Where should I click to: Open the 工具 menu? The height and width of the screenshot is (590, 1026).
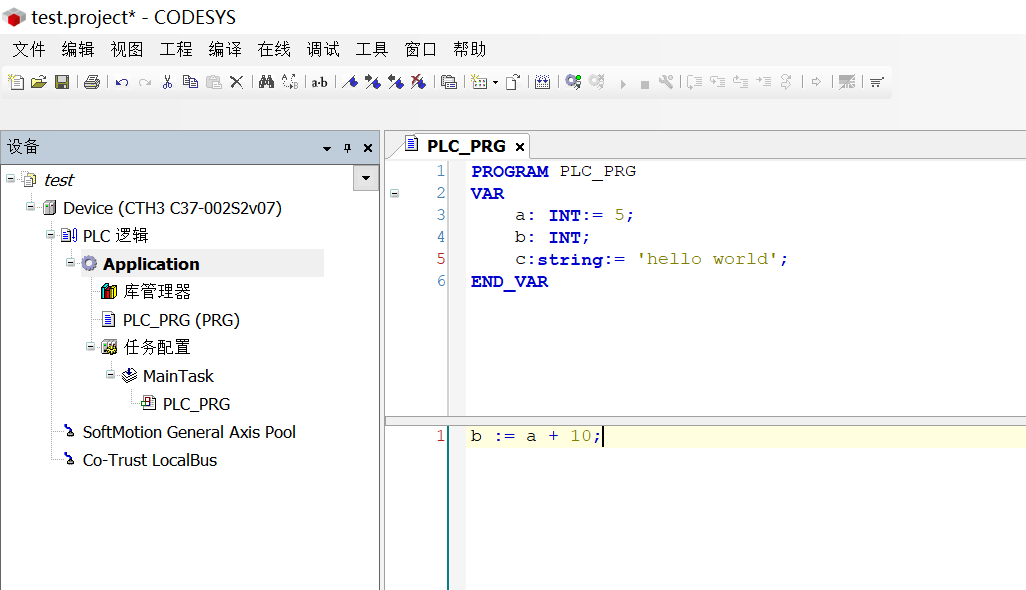(x=370, y=48)
